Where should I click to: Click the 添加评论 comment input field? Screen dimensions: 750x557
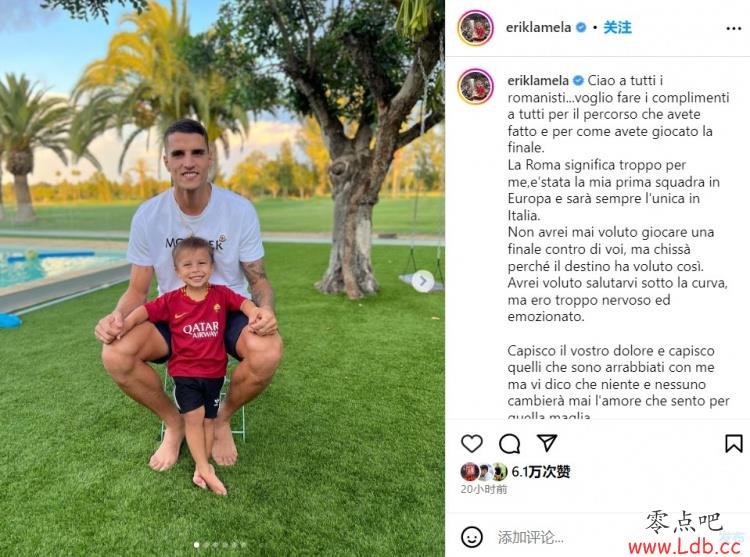click(564, 537)
